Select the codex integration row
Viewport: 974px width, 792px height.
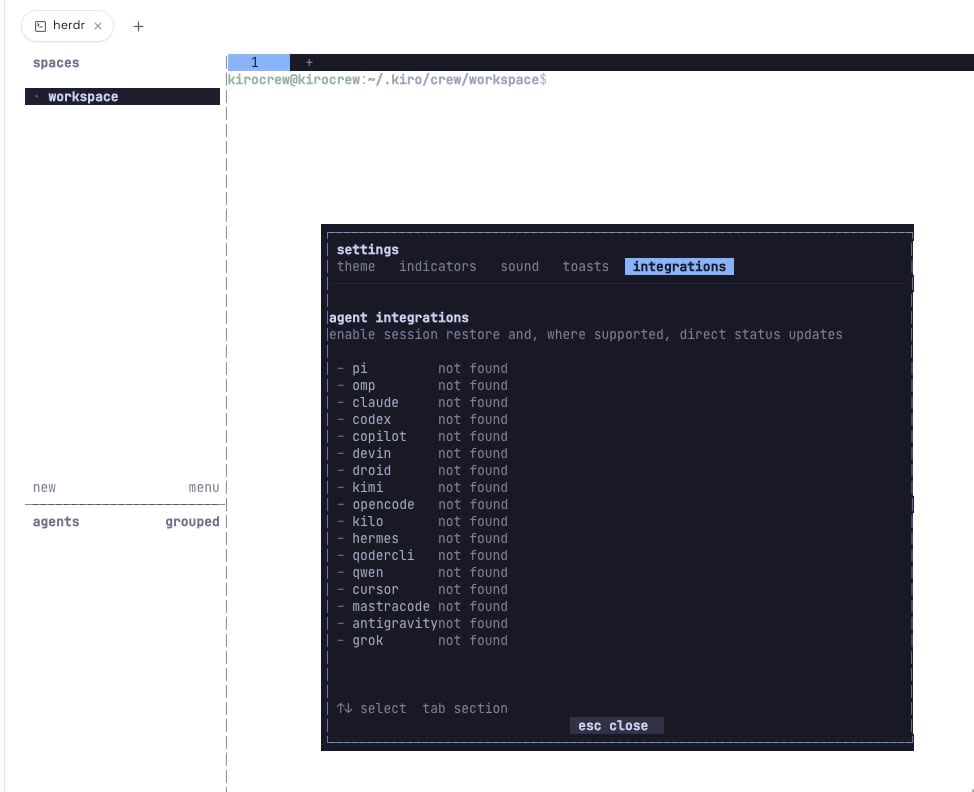click(x=422, y=419)
